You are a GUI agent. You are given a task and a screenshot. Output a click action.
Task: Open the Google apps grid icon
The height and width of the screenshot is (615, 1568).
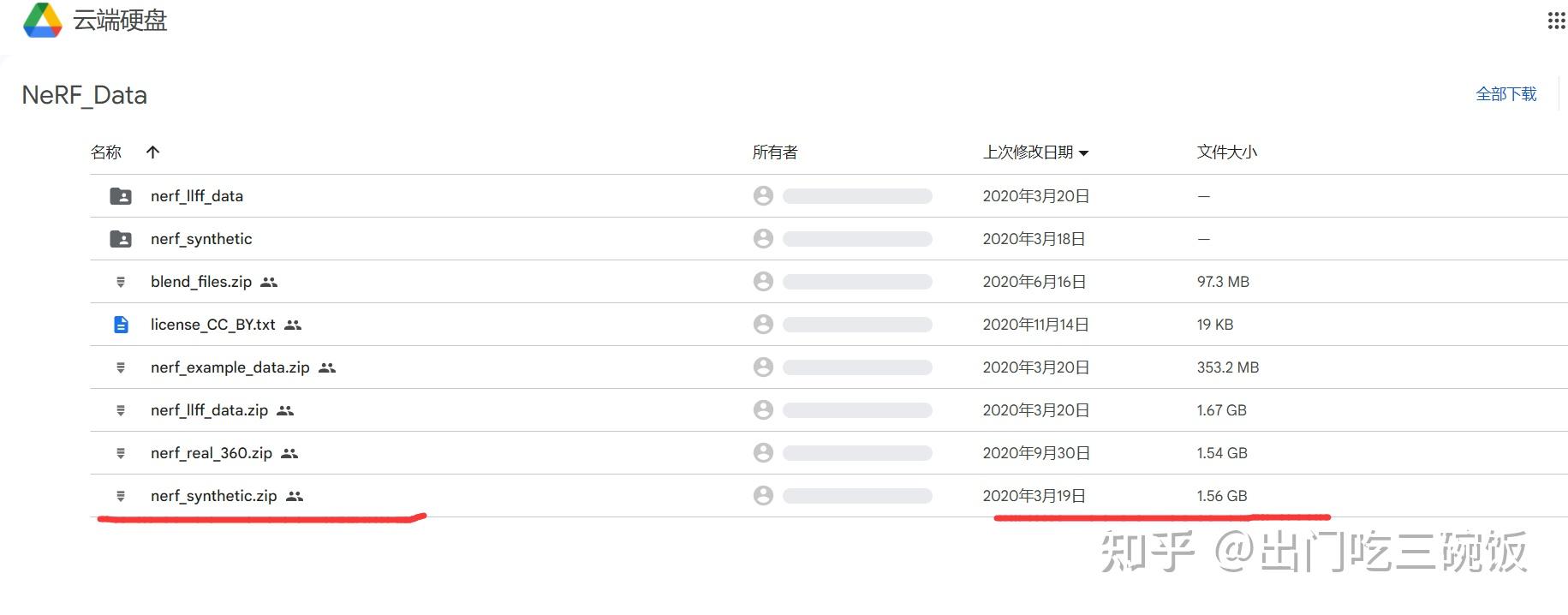[1556, 21]
